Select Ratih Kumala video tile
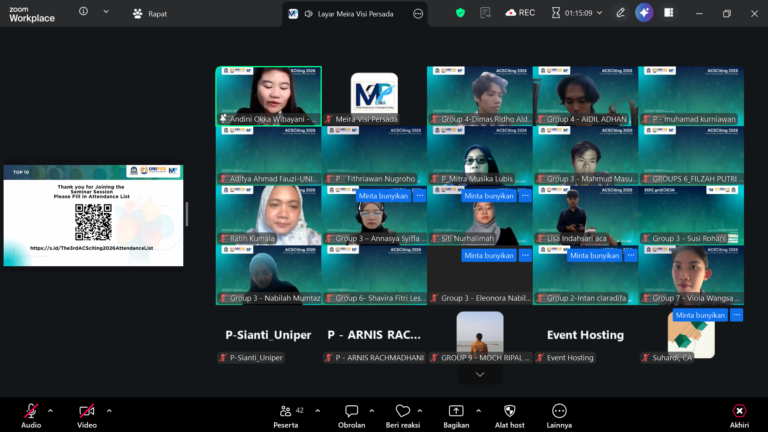The image size is (768, 432). [x=269, y=216]
